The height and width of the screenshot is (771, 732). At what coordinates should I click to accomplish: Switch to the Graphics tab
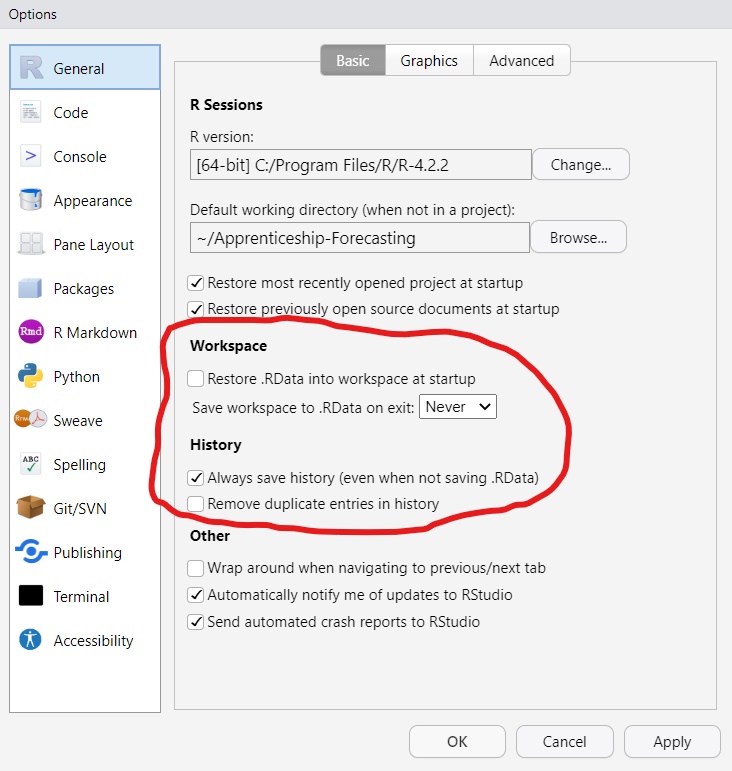(429, 61)
